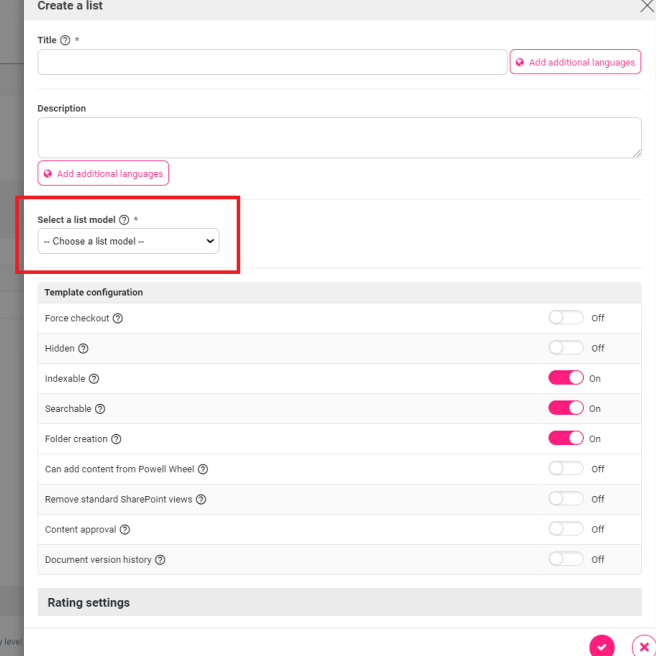Click the Document version history help icon
656x656 pixels.
pyautogui.click(x=160, y=560)
